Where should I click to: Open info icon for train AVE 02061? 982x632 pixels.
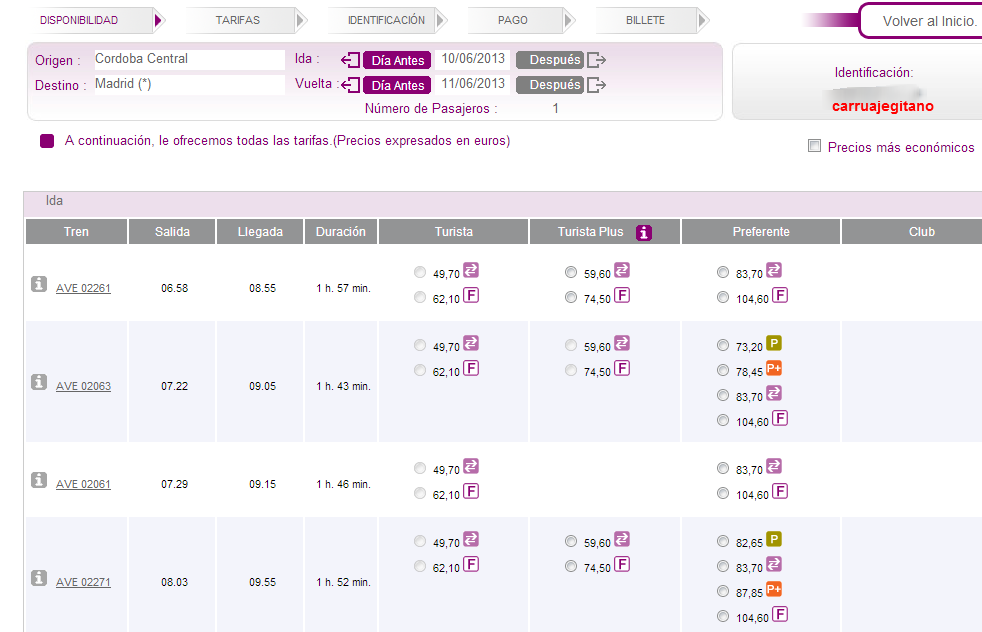pyautogui.click(x=39, y=480)
